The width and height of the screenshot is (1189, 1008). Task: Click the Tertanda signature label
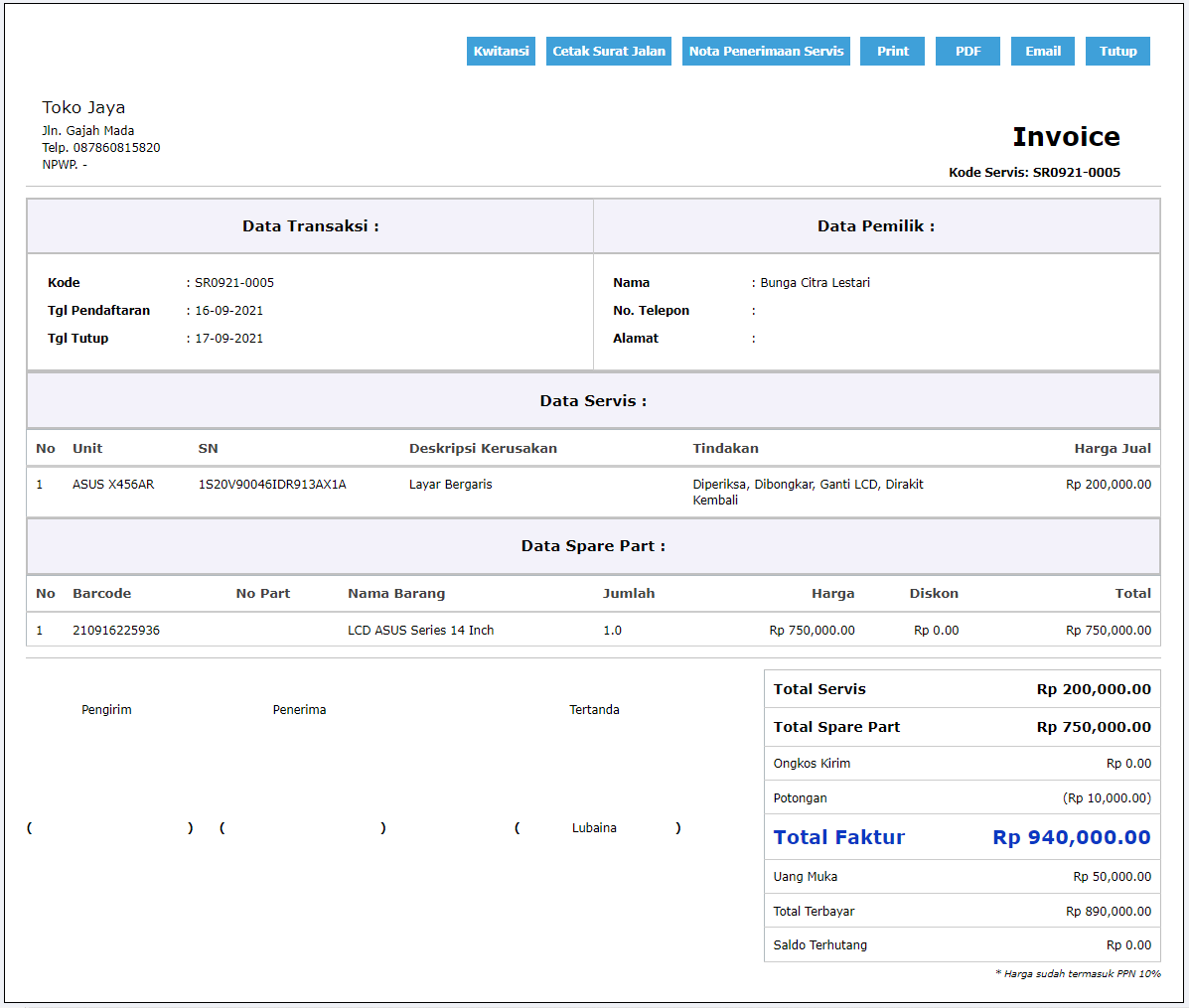[594, 710]
